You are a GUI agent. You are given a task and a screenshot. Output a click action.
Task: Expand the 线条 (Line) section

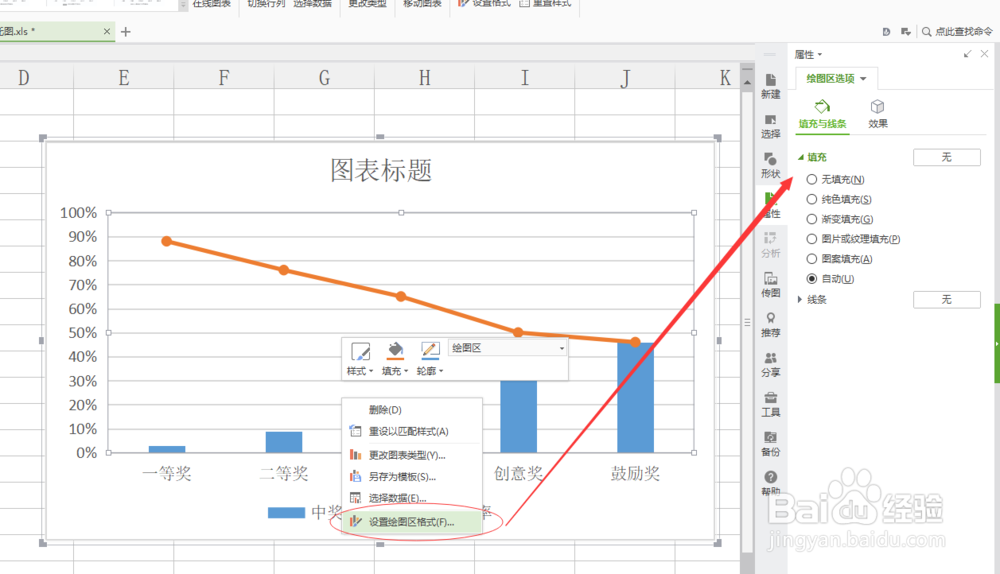[800, 299]
